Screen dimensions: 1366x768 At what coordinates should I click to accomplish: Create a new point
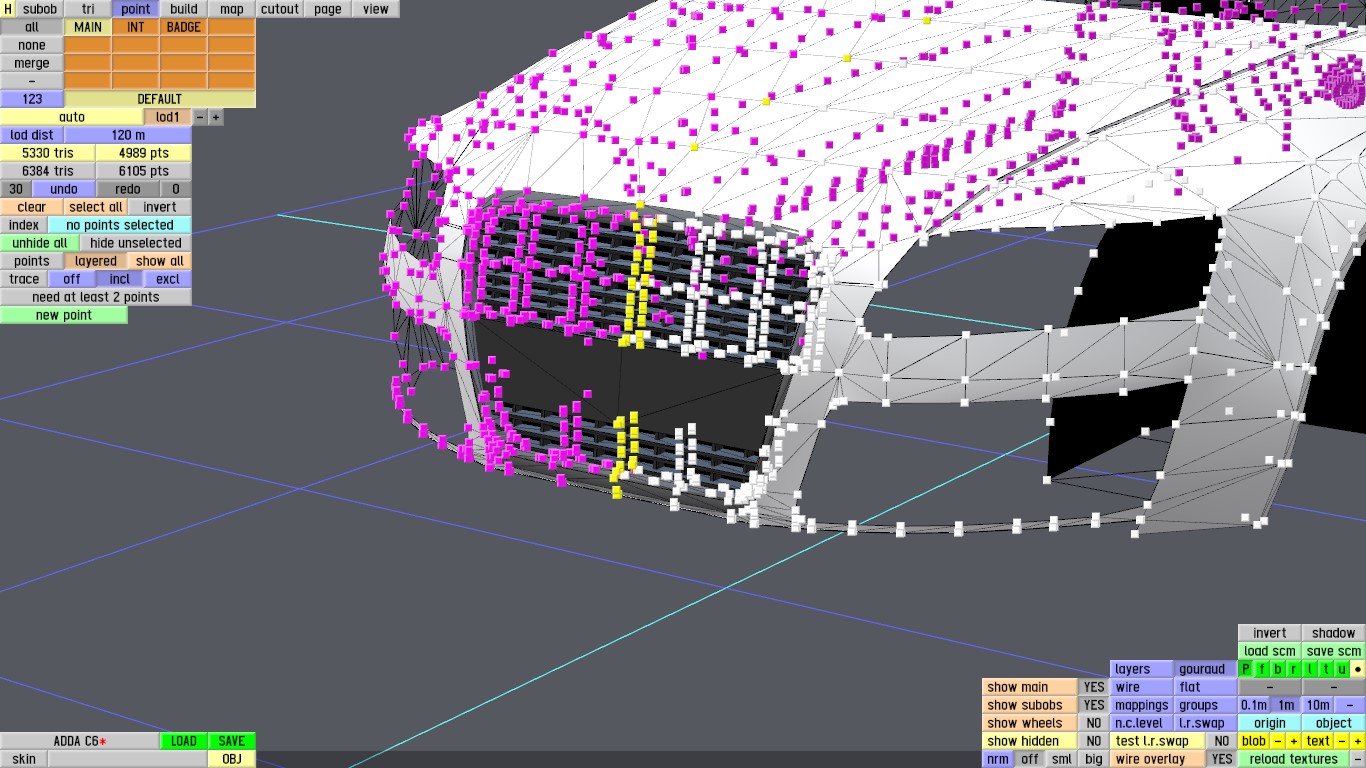tap(64, 315)
